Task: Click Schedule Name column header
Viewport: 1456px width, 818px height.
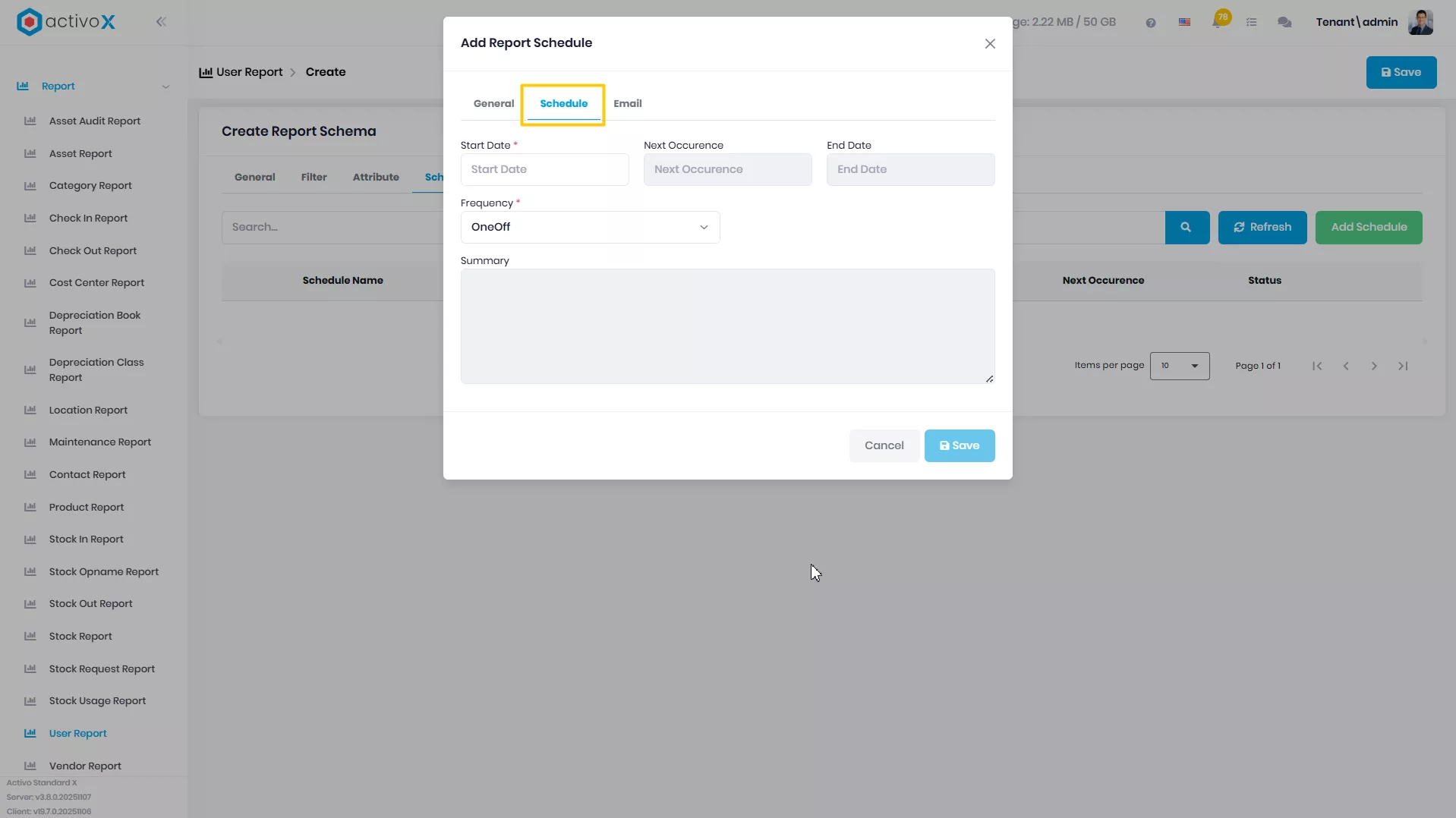Action: (x=342, y=281)
